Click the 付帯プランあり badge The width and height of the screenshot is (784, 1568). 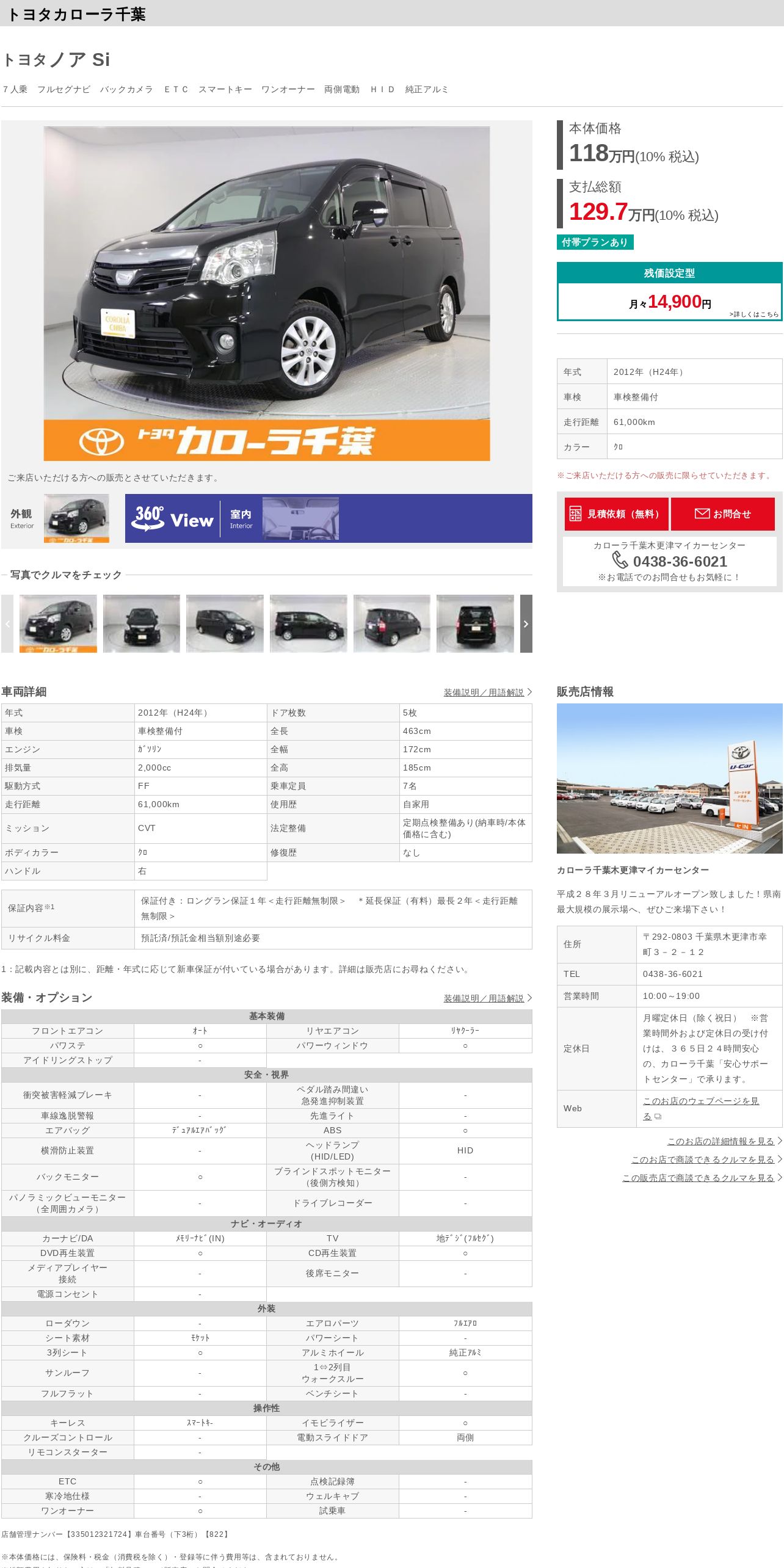click(x=595, y=242)
